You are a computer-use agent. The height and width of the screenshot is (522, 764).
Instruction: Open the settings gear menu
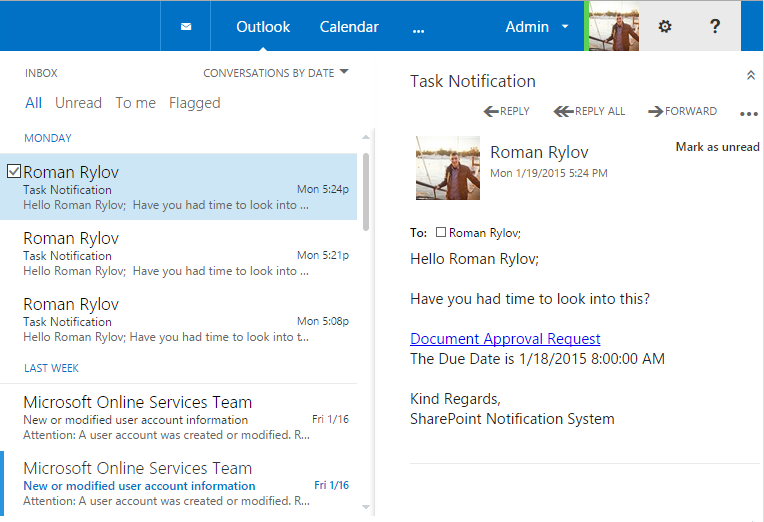point(665,27)
